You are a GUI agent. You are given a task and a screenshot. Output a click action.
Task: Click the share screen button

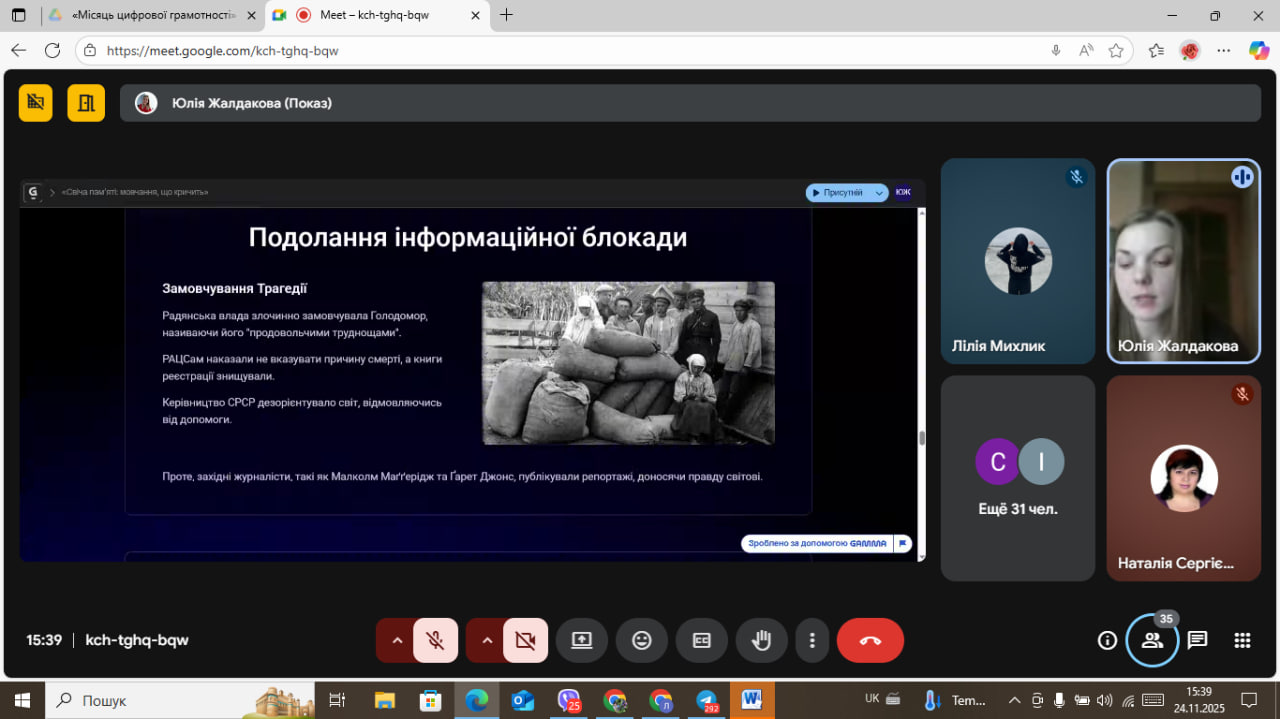click(x=582, y=641)
